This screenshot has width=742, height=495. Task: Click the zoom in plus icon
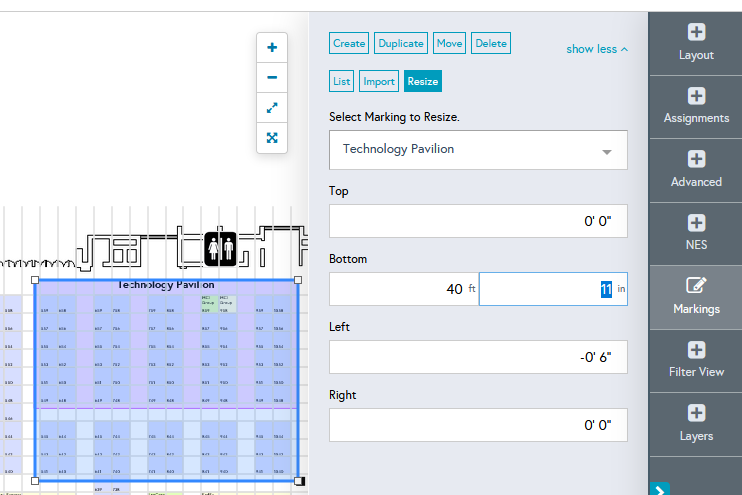pos(272,47)
